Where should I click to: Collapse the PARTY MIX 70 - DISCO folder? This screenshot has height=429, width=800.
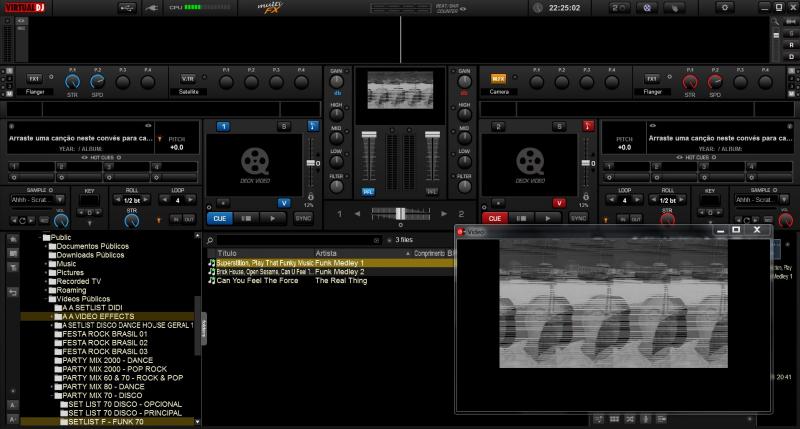click(x=52, y=396)
